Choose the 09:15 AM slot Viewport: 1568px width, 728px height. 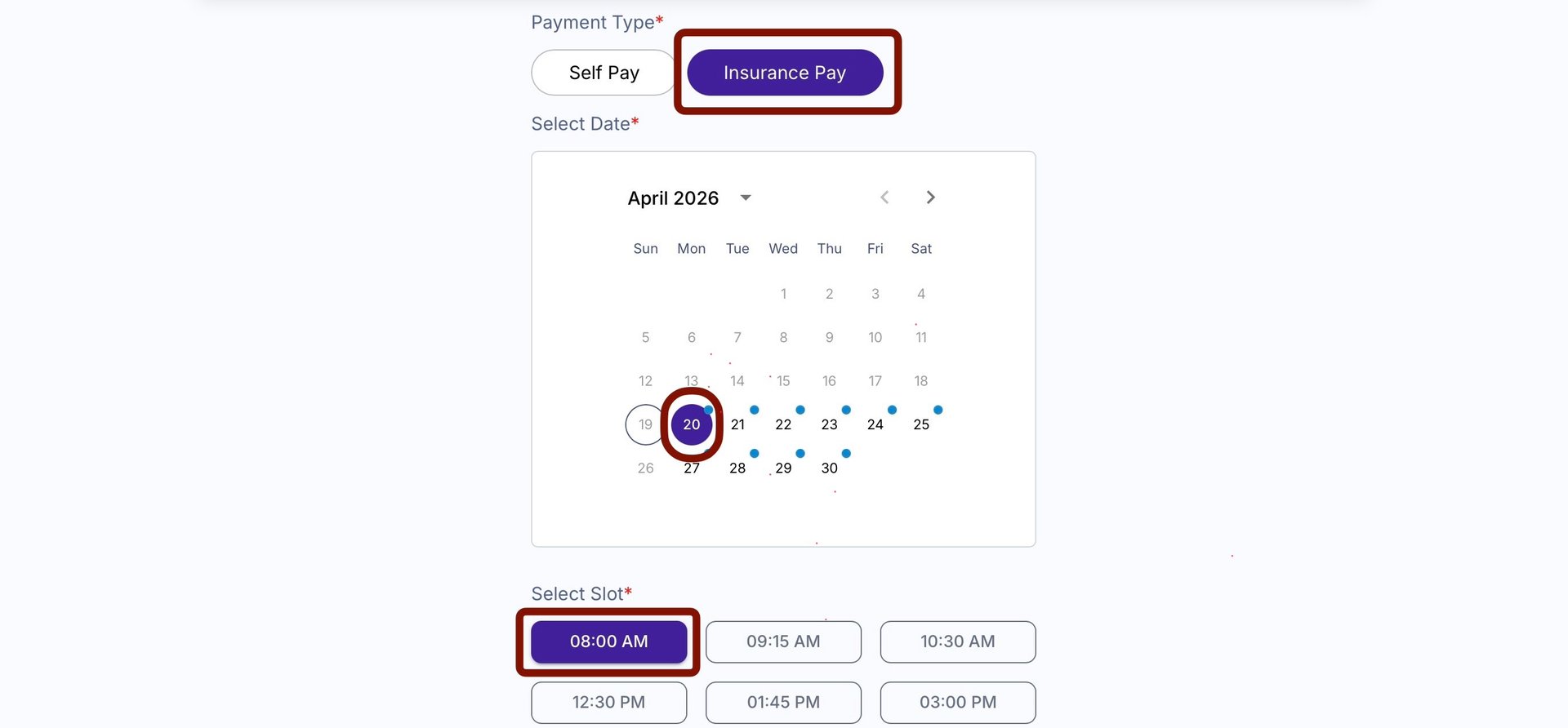[783, 641]
